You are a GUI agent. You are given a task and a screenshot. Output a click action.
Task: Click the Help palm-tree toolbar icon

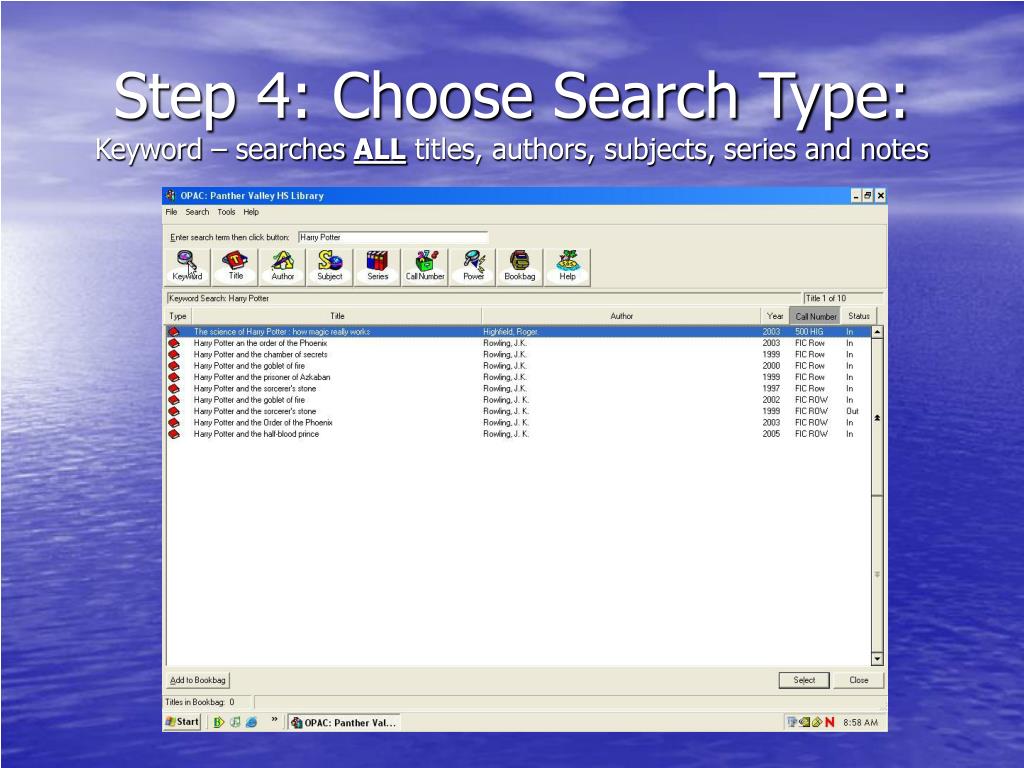coord(568,266)
